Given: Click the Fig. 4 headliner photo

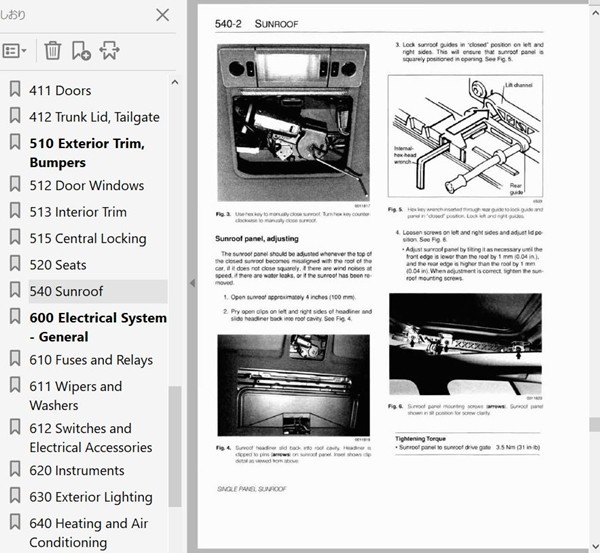Looking at the screenshot, I should pyautogui.click(x=293, y=385).
